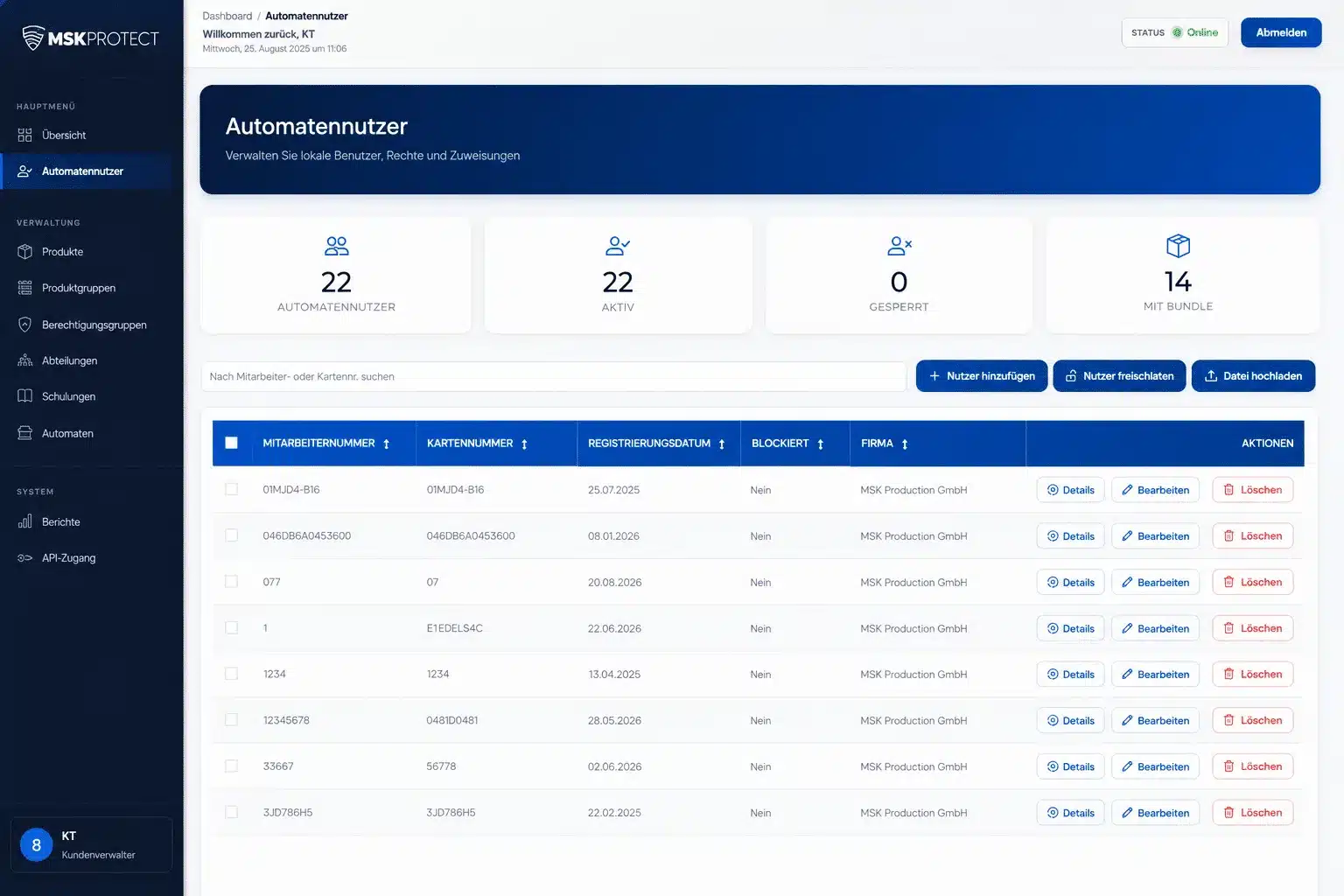Image resolution: width=1344 pixels, height=896 pixels.
Task: Open Details for employee 33667
Action: click(x=1070, y=766)
